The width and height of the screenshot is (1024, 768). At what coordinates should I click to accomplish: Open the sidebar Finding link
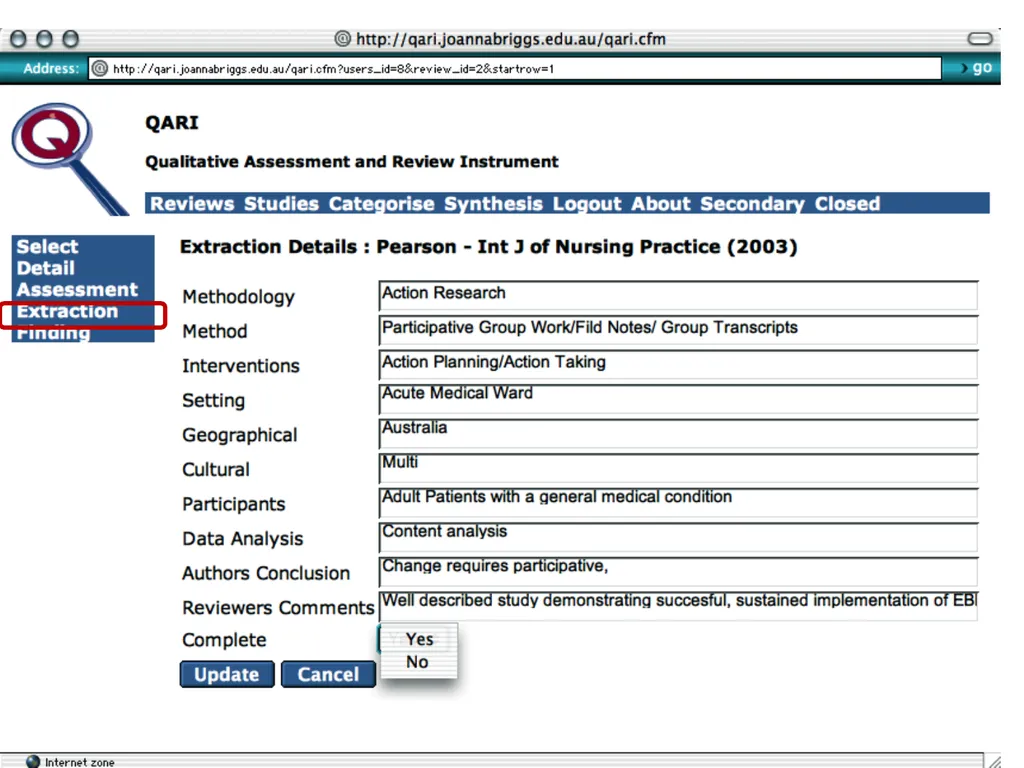pyautogui.click(x=53, y=333)
